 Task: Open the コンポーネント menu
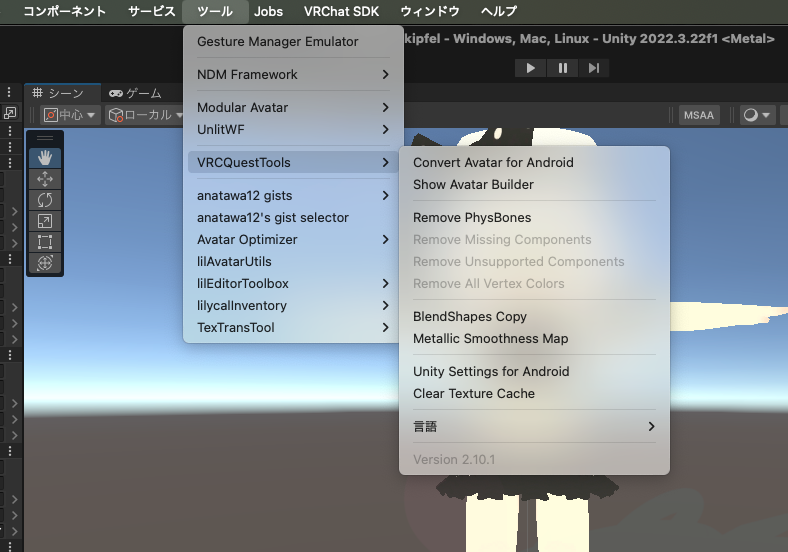[65, 11]
